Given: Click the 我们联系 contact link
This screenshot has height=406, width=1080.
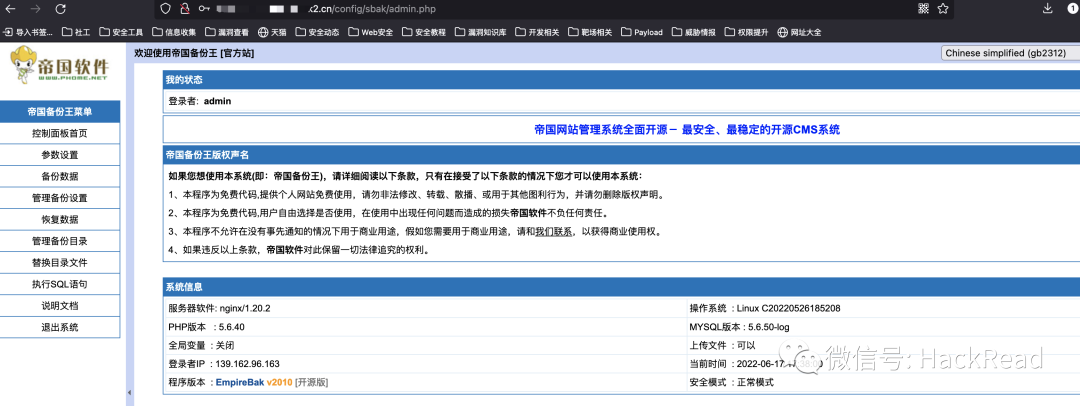Looking at the screenshot, I should [x=554, y=232].
